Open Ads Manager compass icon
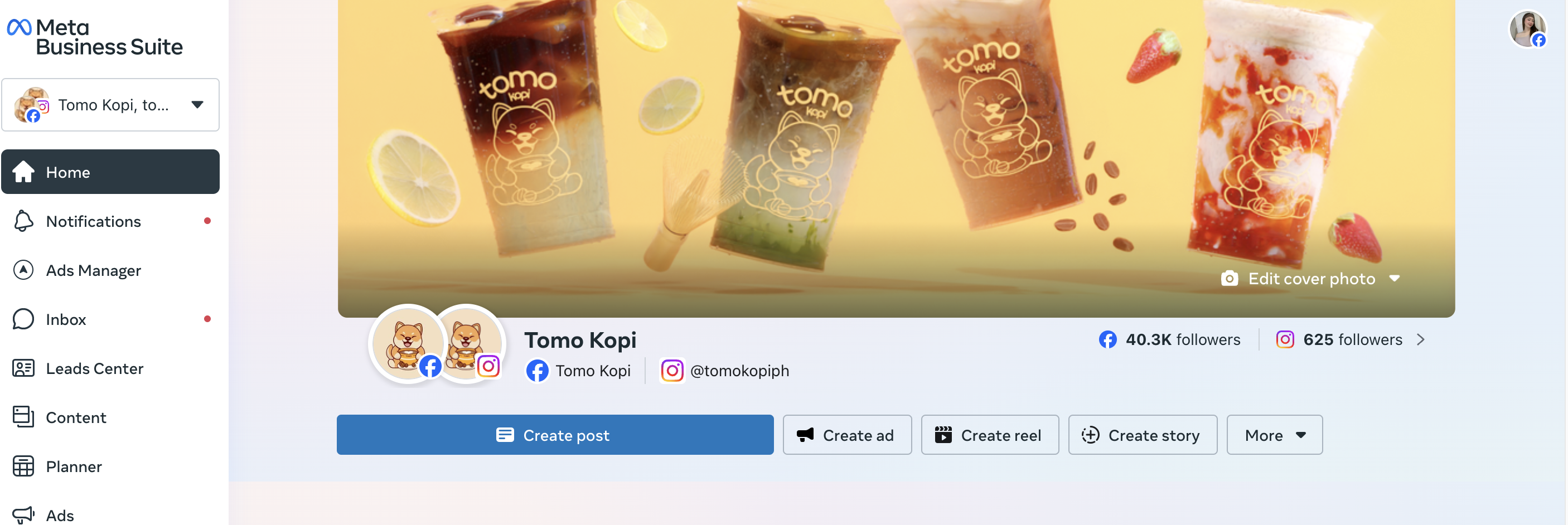Image resolution: width=1568 pixels, height=525 pixels. click(23, 270)
